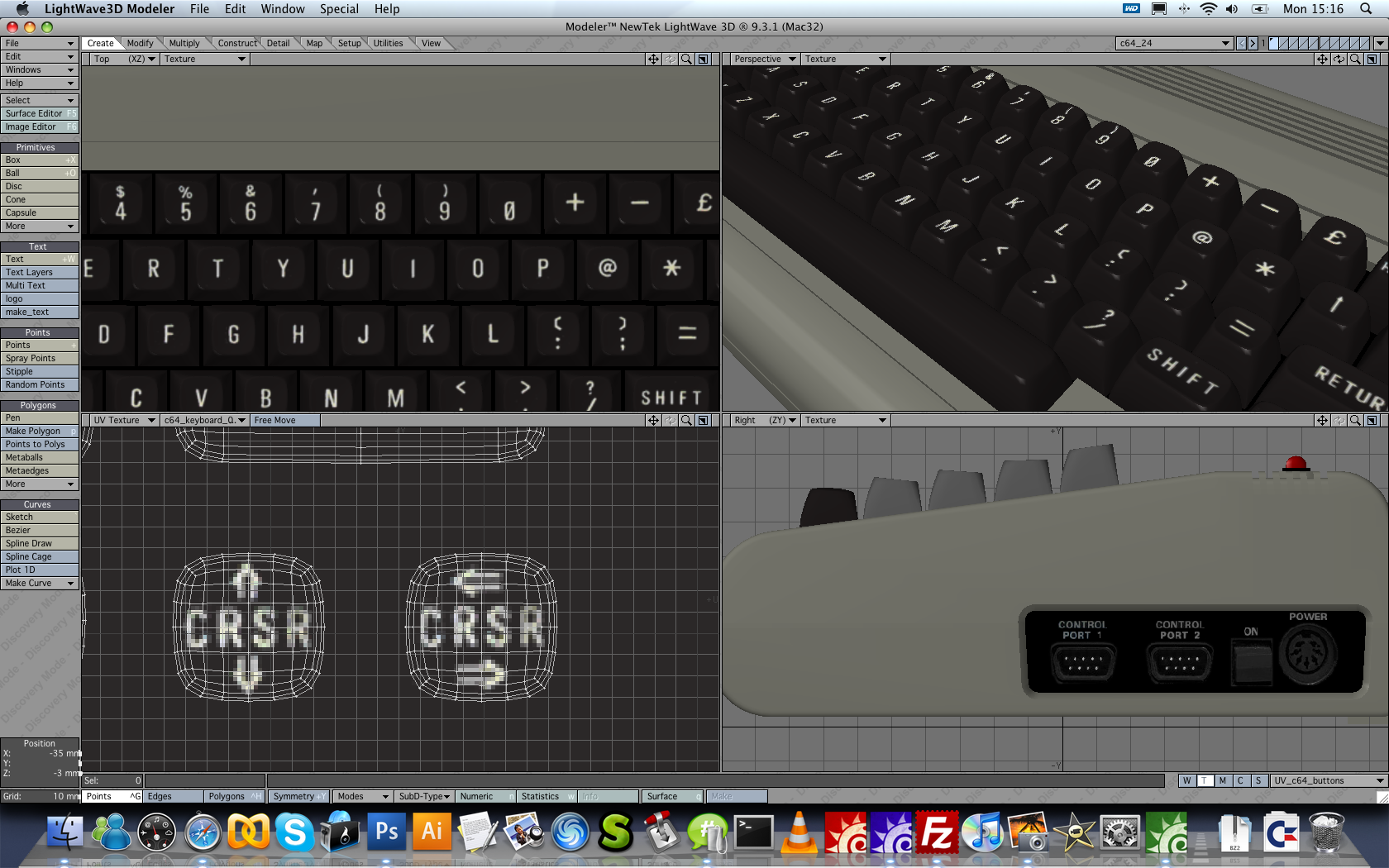The height and width of the screenshot is (868, 1389).
Task: Open VLC cone icon in the Dock
Action: [800, 832]
